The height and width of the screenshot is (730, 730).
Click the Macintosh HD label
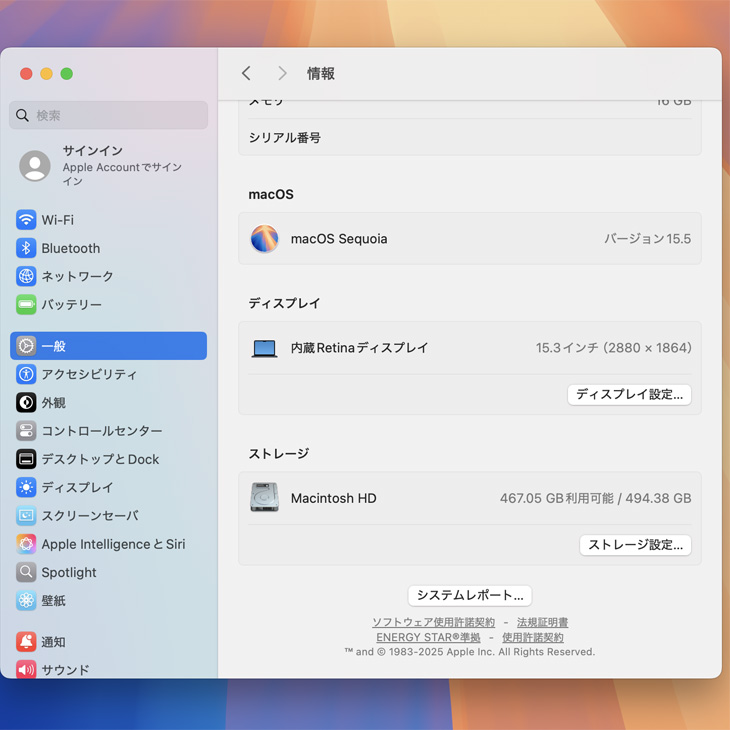333,498
